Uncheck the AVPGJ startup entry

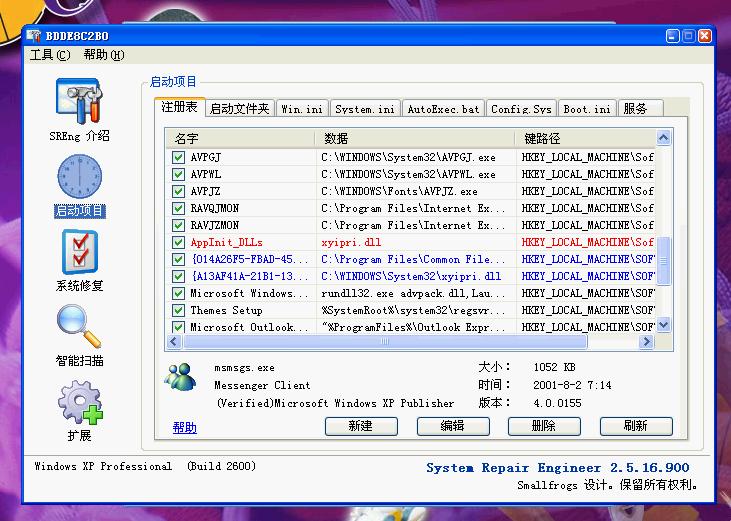click(178, 158)
